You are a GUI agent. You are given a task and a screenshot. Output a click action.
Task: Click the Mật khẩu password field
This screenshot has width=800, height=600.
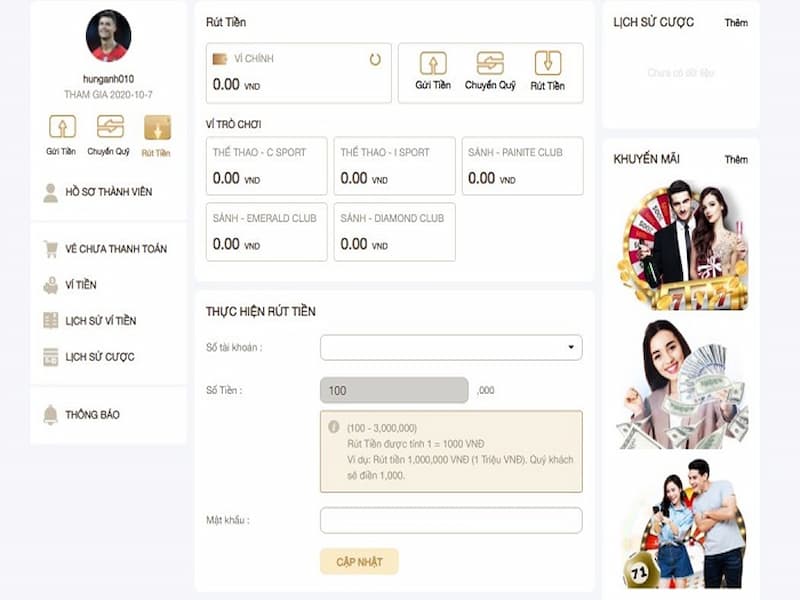(x=449, y=521)
